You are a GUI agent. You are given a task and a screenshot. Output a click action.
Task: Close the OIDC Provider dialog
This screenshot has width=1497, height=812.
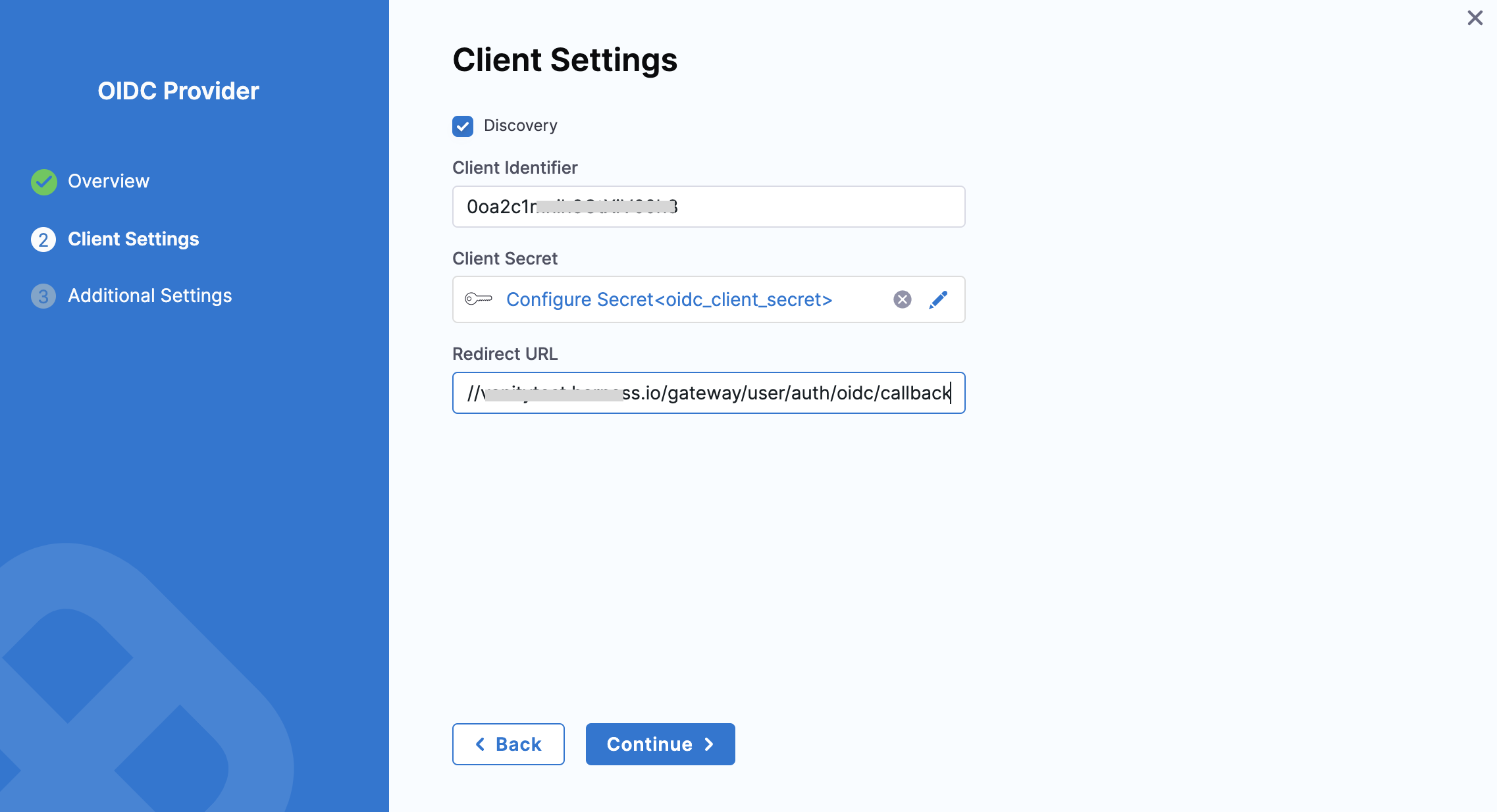1475,18
